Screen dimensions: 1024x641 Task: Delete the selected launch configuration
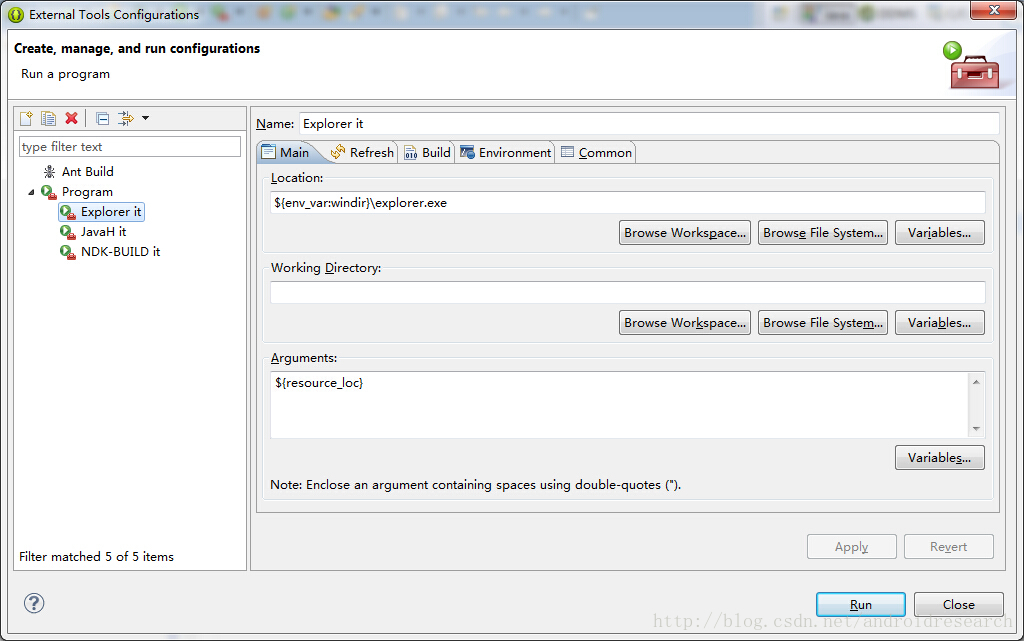tap(71, 119)
